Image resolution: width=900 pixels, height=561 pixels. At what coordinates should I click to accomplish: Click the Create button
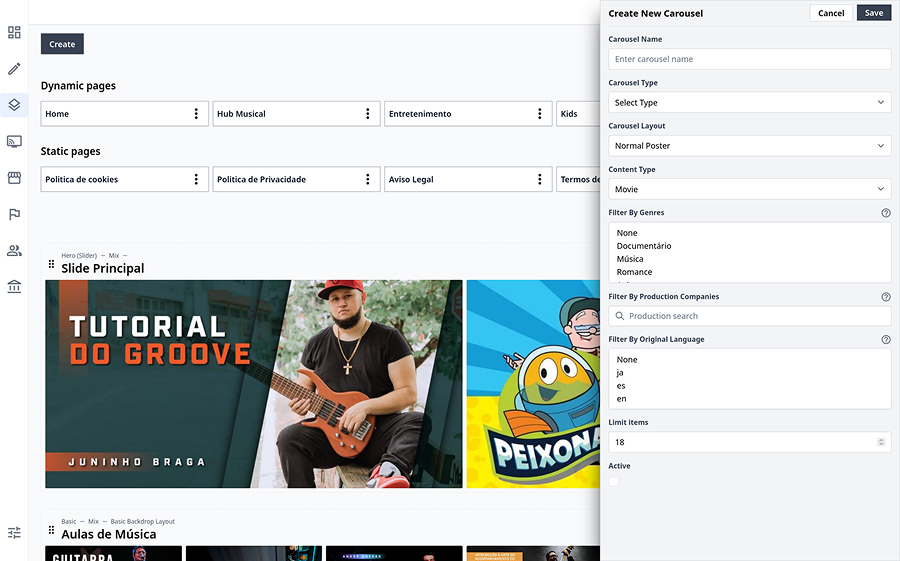click(x=62, y=44)
